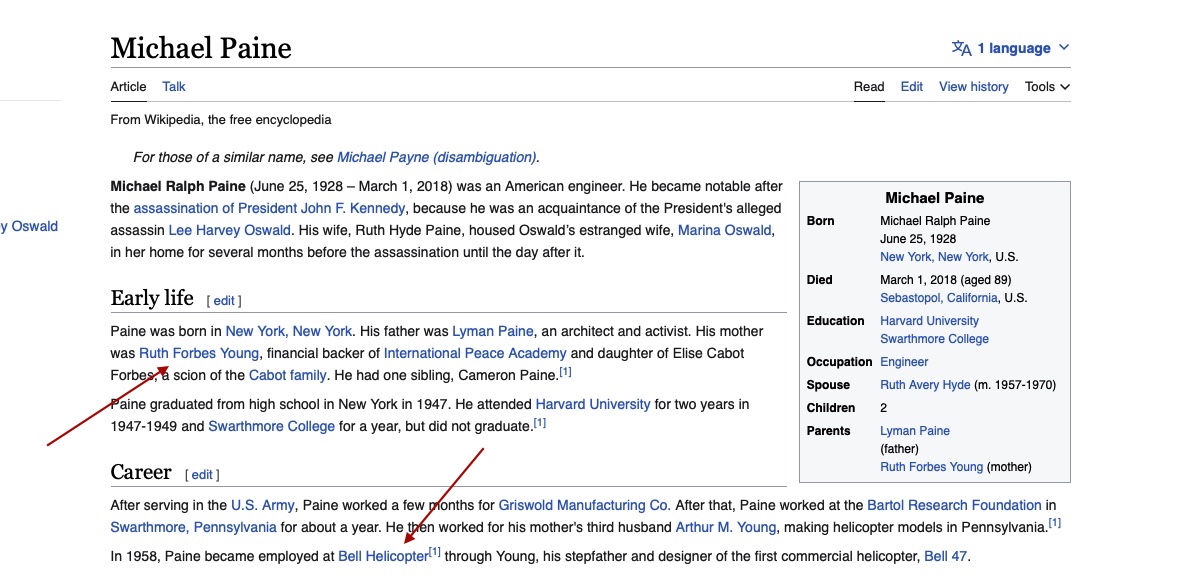
Task: Select the Read tab
Action: 869,87
